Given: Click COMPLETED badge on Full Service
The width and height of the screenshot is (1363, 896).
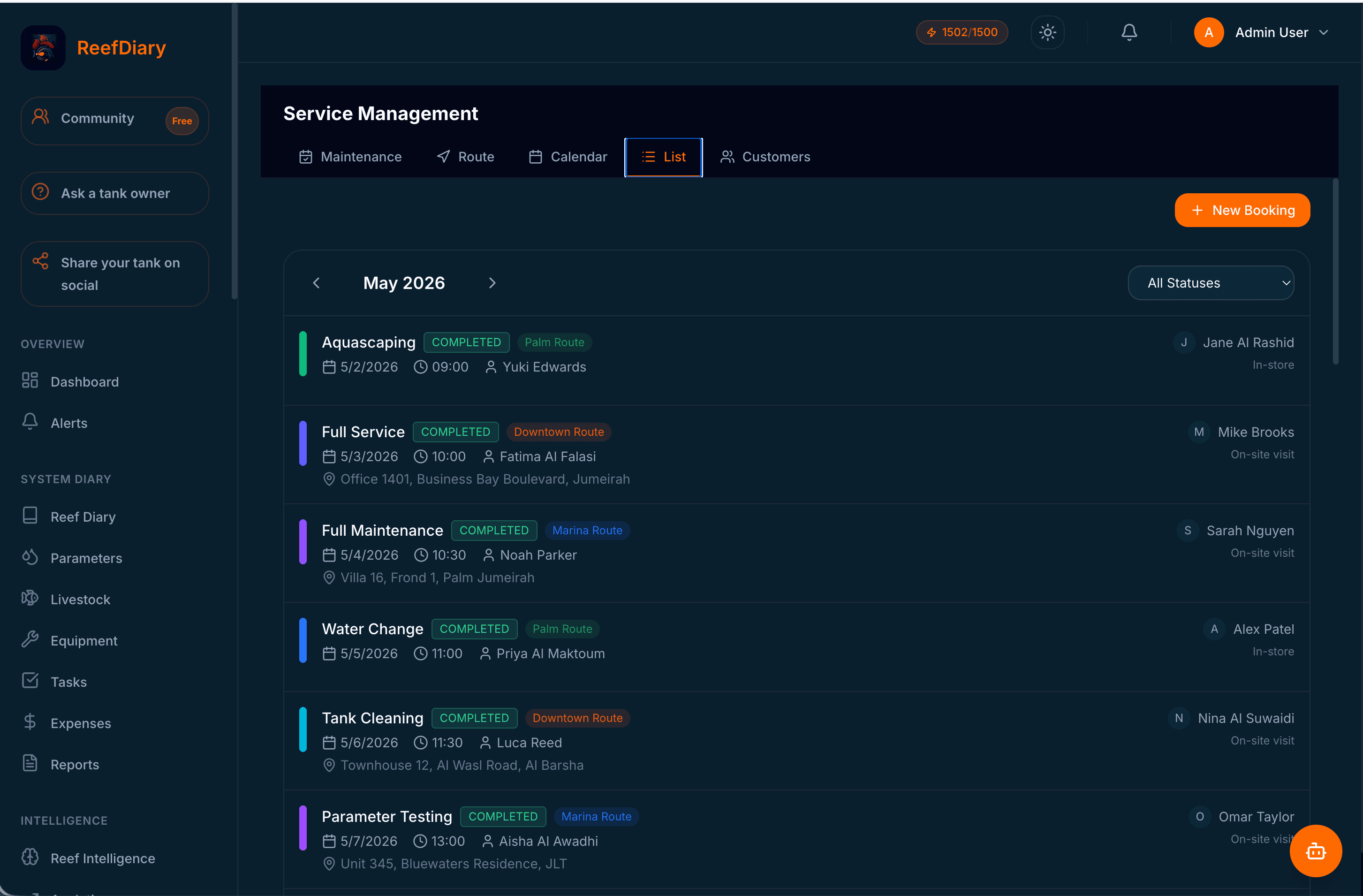Looking at the screenshot, I should click(456, 432).
